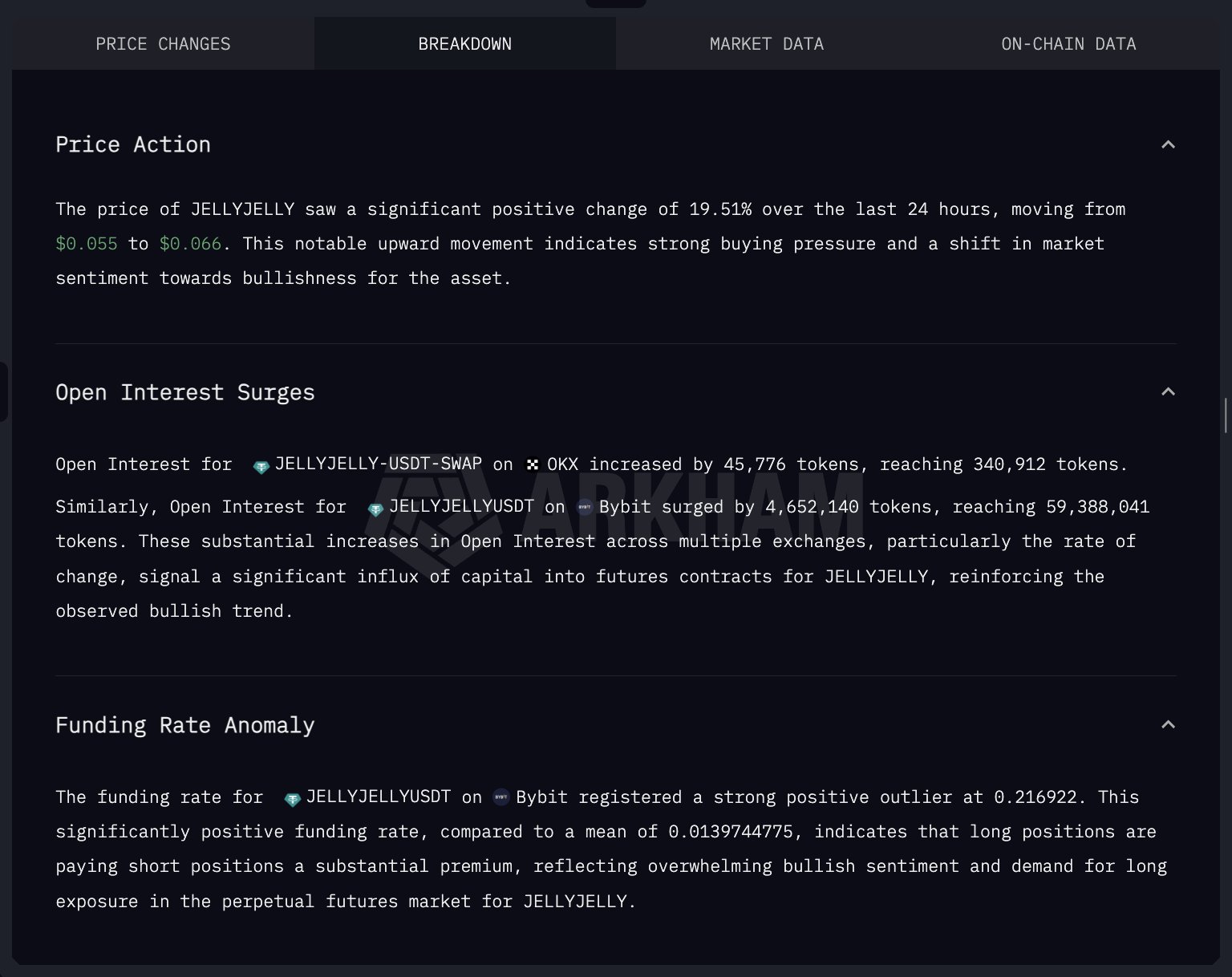Screen dimensions: 1232x977
Task: Collapse the Funding Rate Anomaly section
Action: (1168, 725)
